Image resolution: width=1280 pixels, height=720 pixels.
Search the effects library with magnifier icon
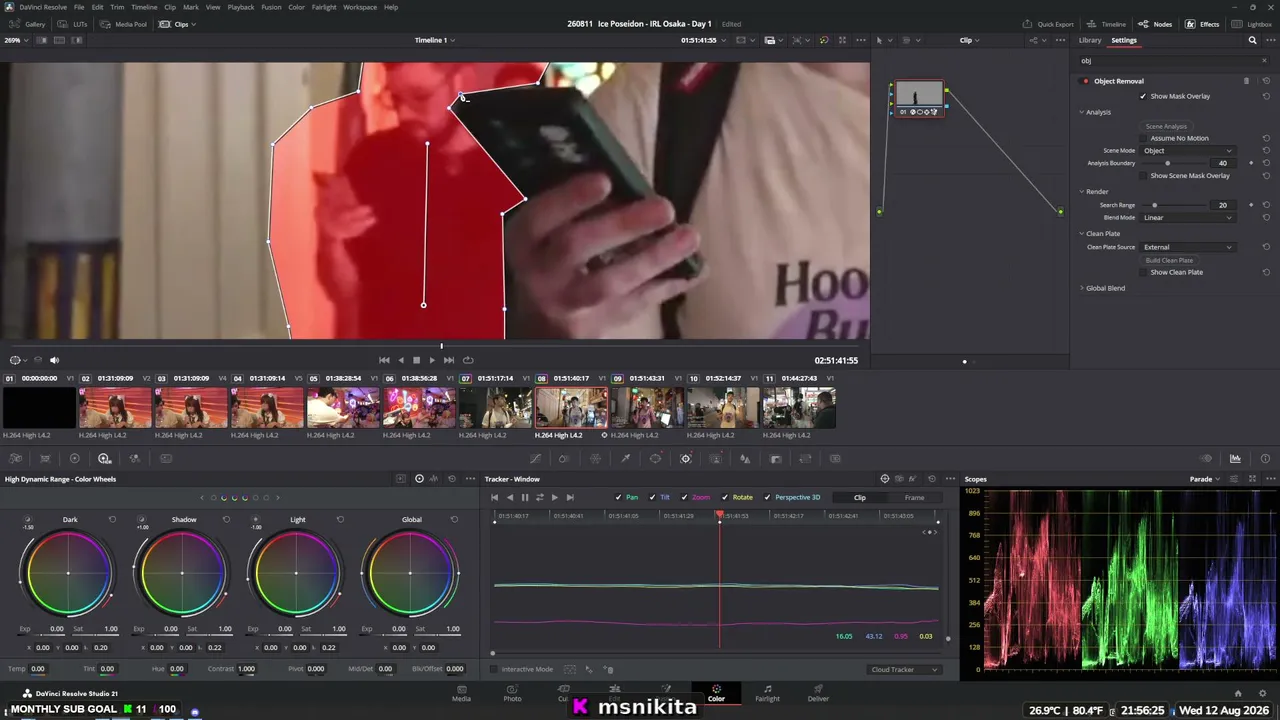[1252, 41]
